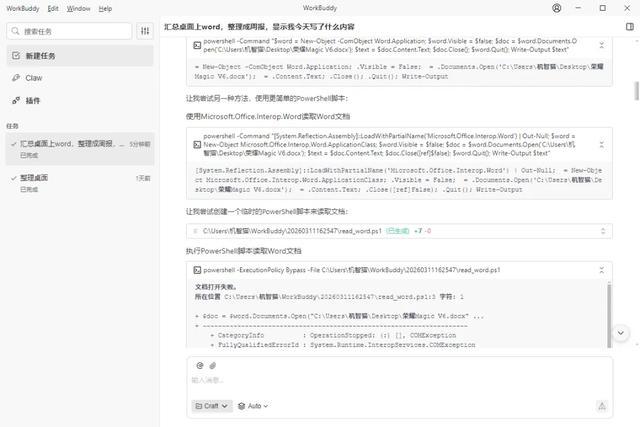Click the Claw sidebar icon
The height and width of the screenshot is (427, 640).
point(16,78)
